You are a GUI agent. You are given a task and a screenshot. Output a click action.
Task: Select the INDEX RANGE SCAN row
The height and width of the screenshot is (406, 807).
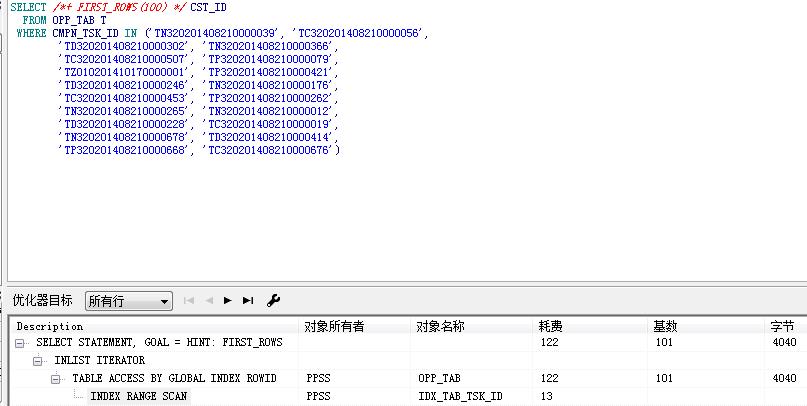click(138, 396)
